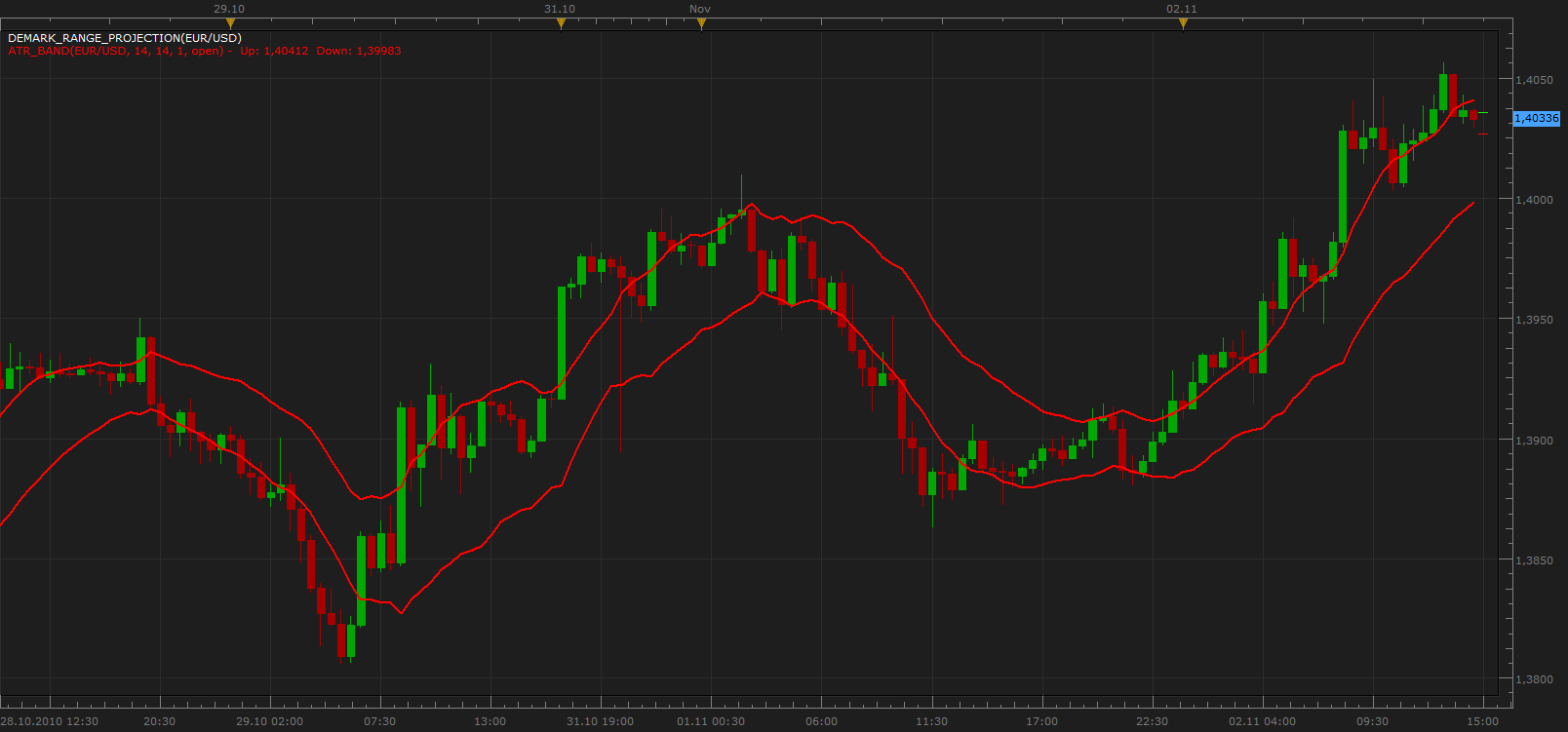Viewport: 1568px width, 732px height.
Task: Click the current price tag 1,40336
Action: [x=1536, y=118]
